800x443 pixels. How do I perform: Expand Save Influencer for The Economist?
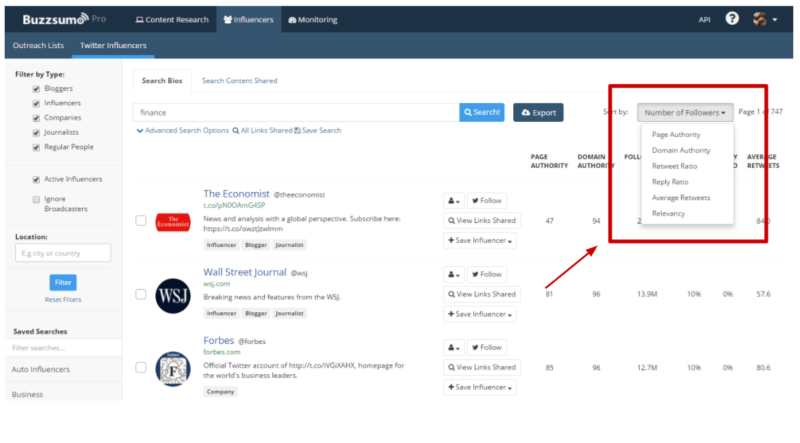pos(480,240)
